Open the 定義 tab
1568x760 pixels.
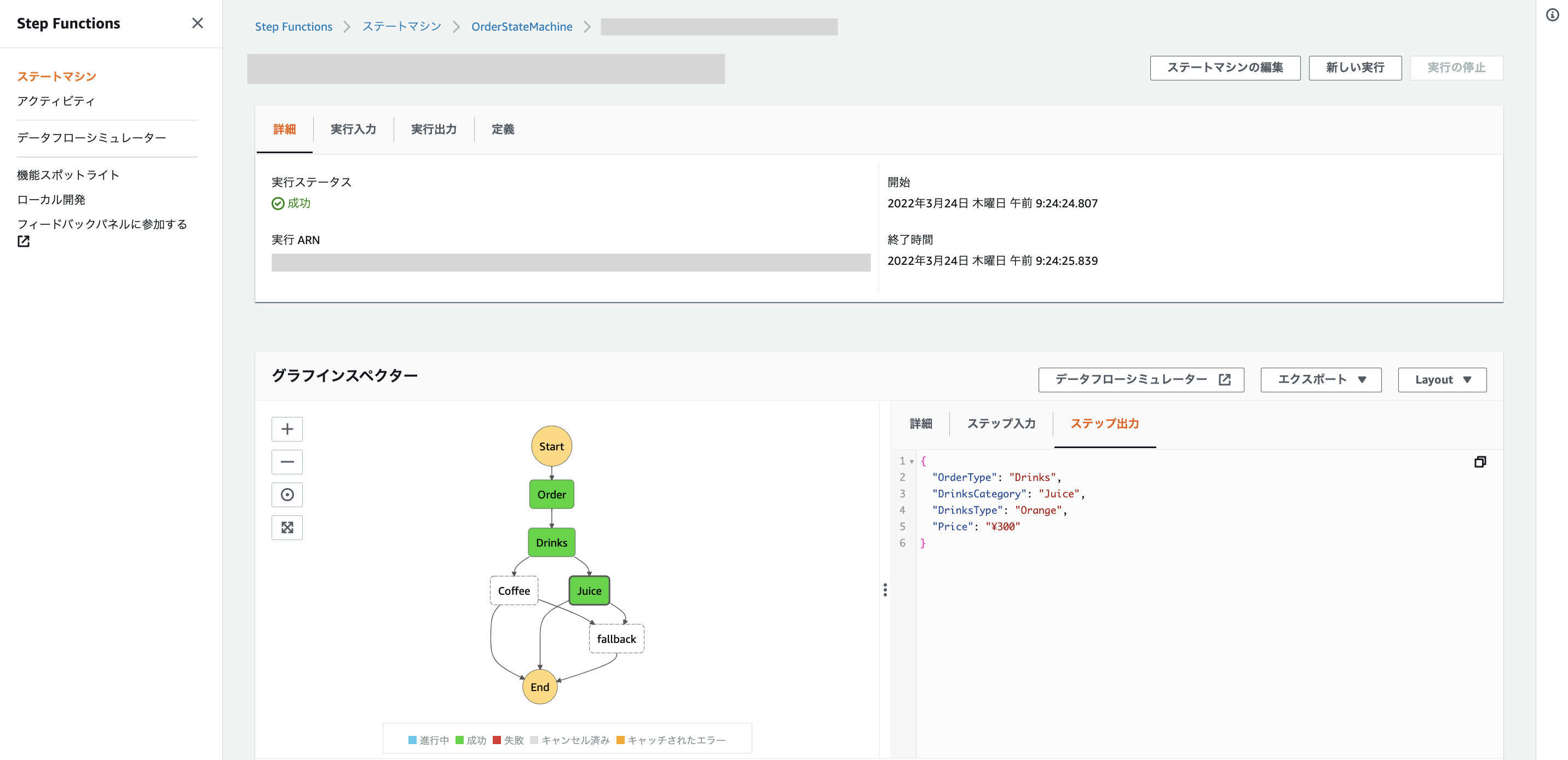502,129
